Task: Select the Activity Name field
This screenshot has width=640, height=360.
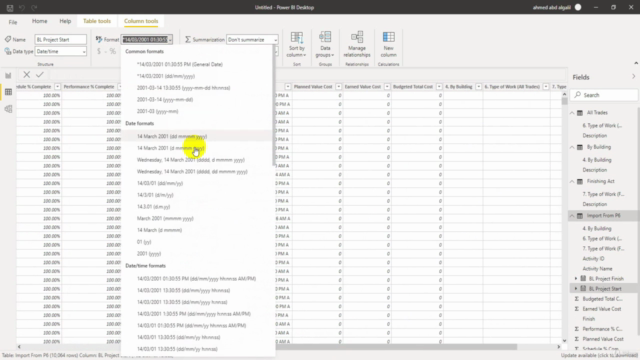Action: point(597,269)
